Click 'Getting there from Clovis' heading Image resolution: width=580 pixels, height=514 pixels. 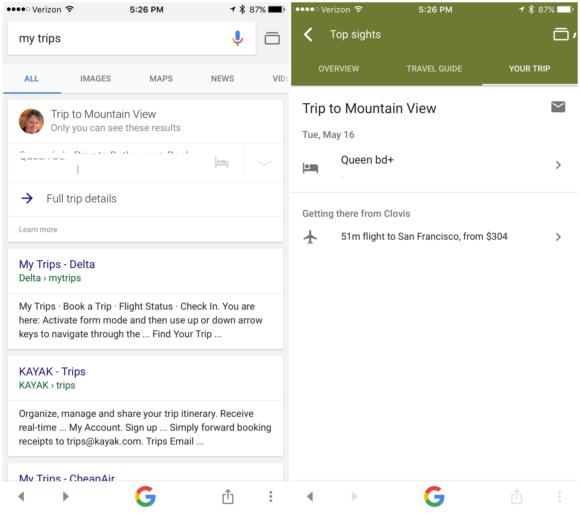tap(356, 213)
